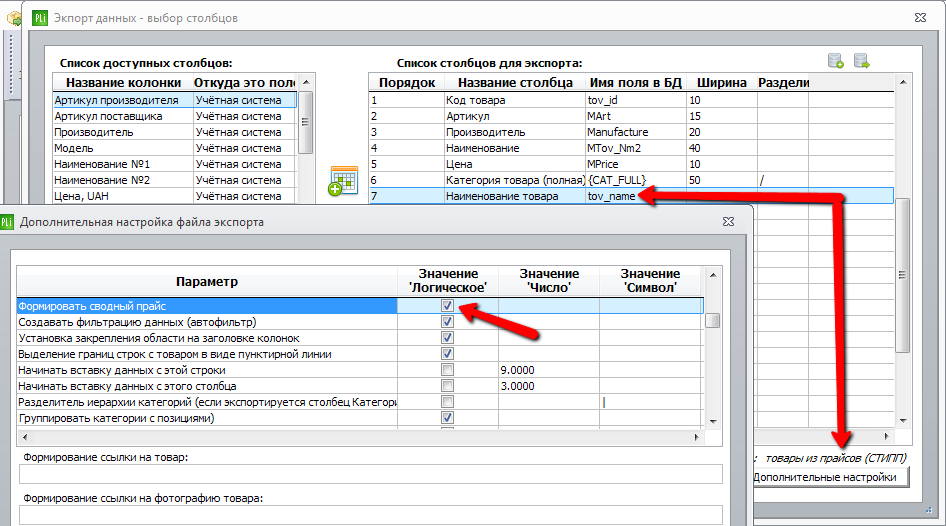Select Наименование №1 row
The image size is (946, 526).
tap(175, 164)
